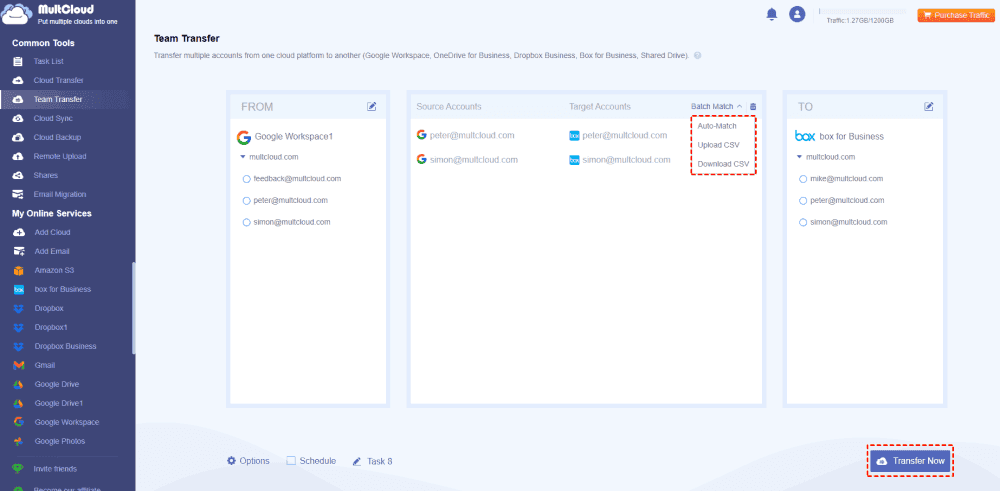Open transfer Options settings

pyautogui.click(x=248, y=460)
